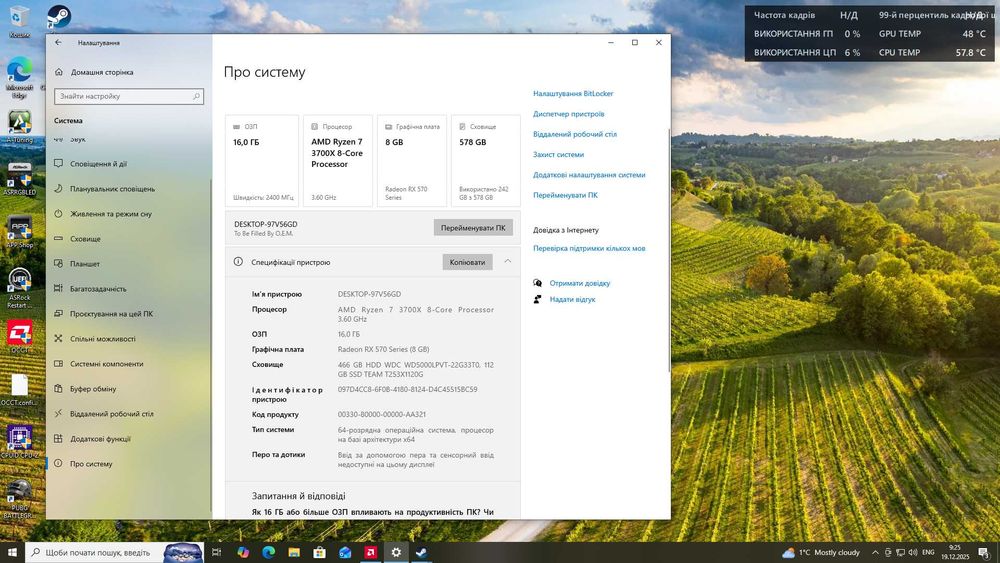Click the ОЗП 16,0 ГБ card
Image resolution: width=1000 pixels, height=563 pixels.
(262, 161)
